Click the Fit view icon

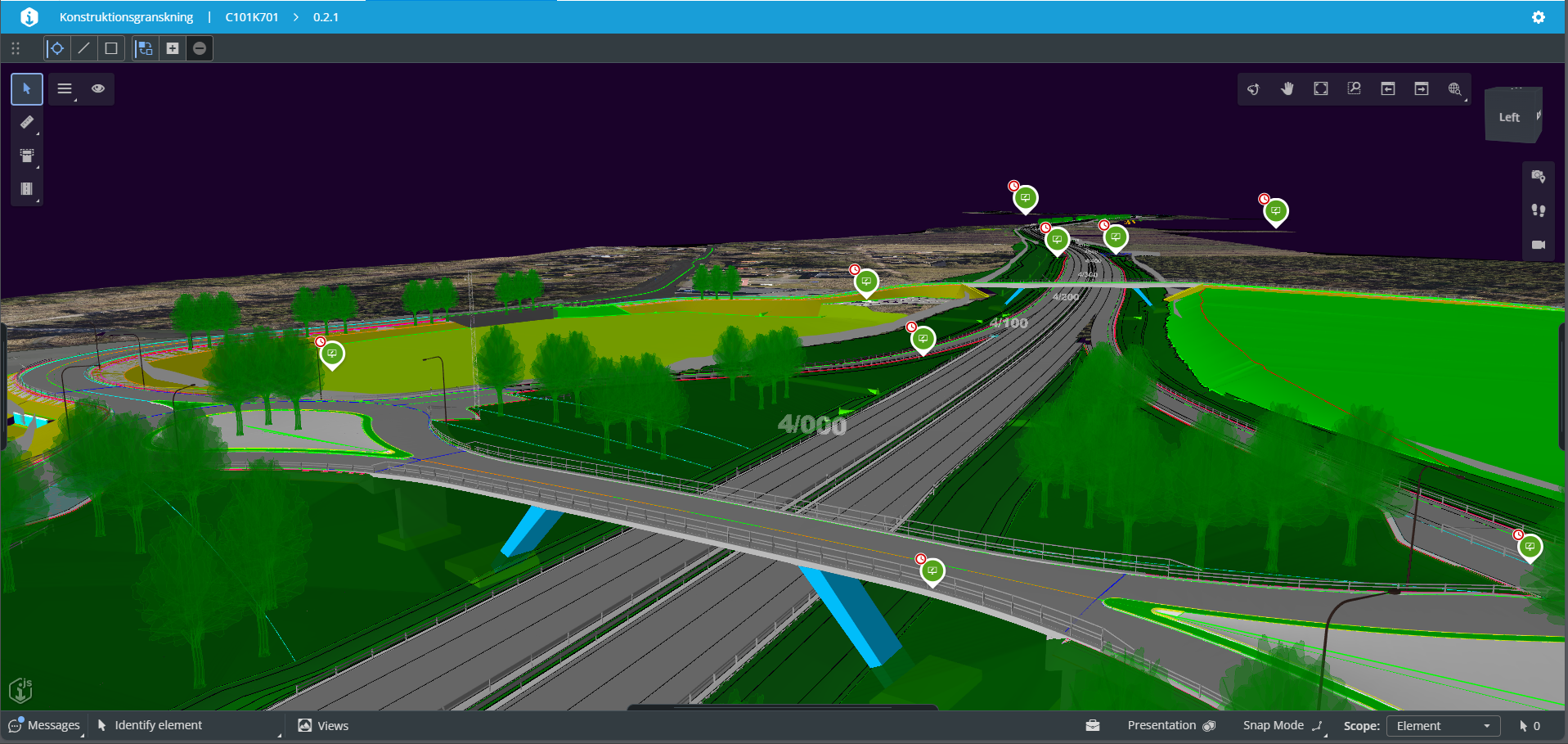pyautogui.click(x=1321, y=89)
